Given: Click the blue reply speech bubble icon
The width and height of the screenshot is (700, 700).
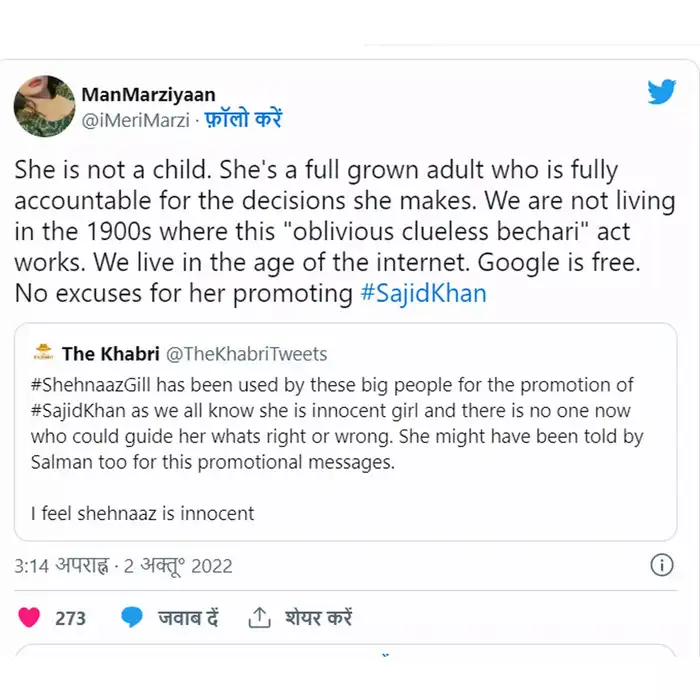Looking at the screenshot, I should pyautogui.click(x=132, y=617).
